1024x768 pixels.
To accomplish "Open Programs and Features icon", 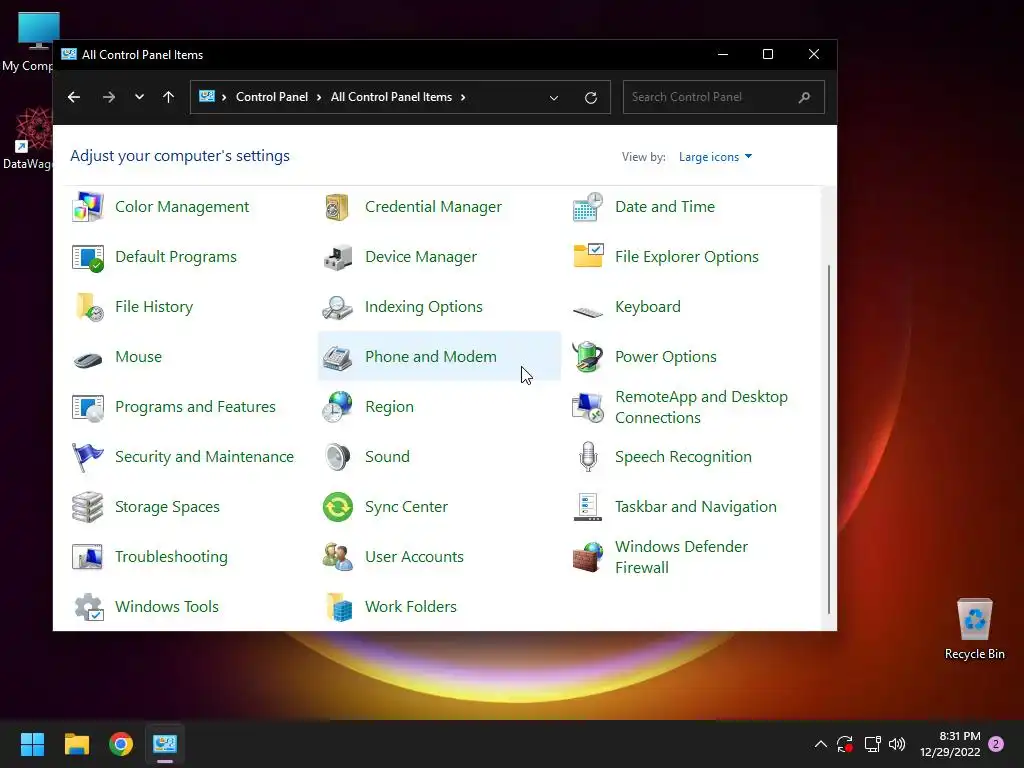I will click(x=88, y=408).
